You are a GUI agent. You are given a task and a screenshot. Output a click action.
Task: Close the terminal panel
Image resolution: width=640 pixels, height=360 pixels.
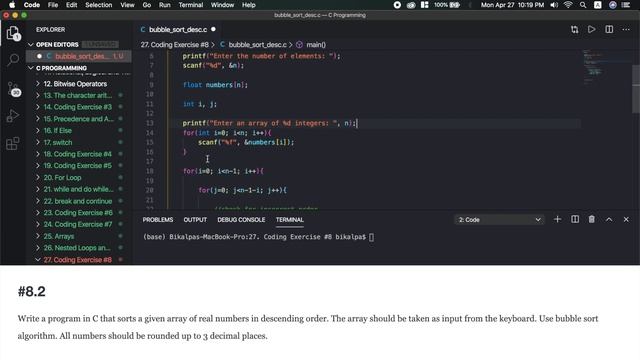tap(626, 220)
